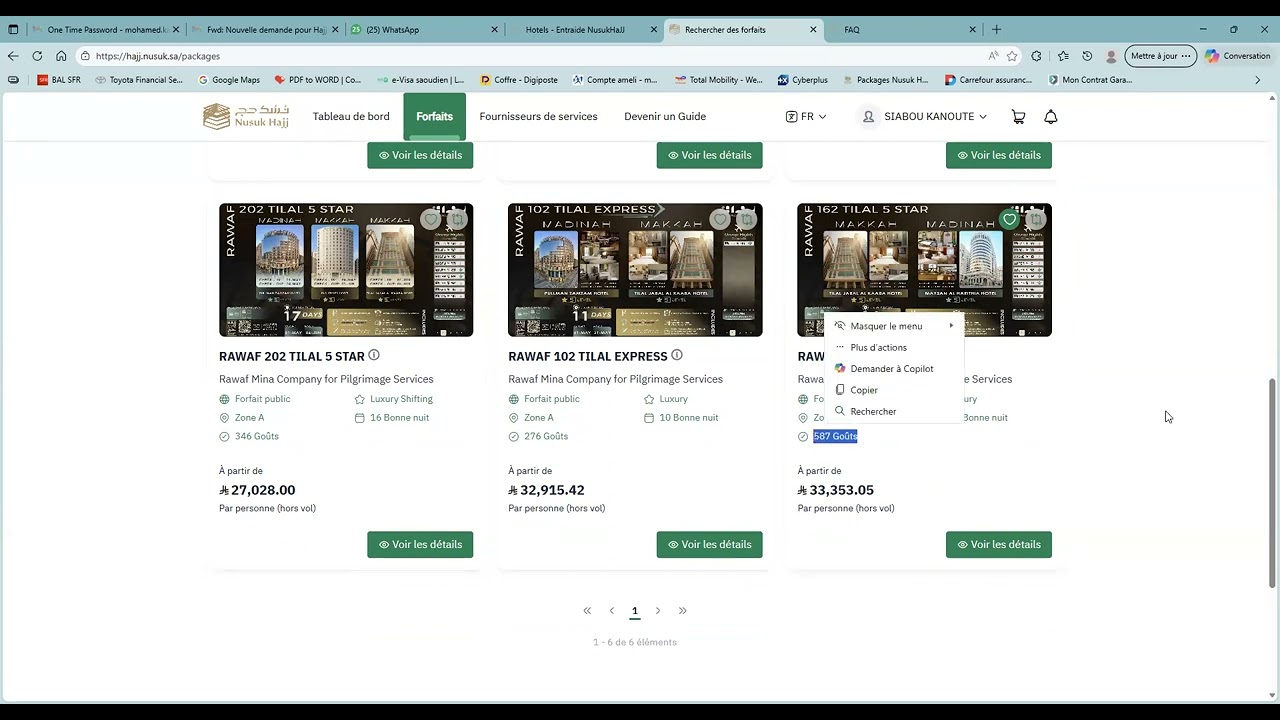1280x720 pixels.
Task: Open the RAWAF 202 TILAL 5 STAR image
Action: [x=346, y=270]
